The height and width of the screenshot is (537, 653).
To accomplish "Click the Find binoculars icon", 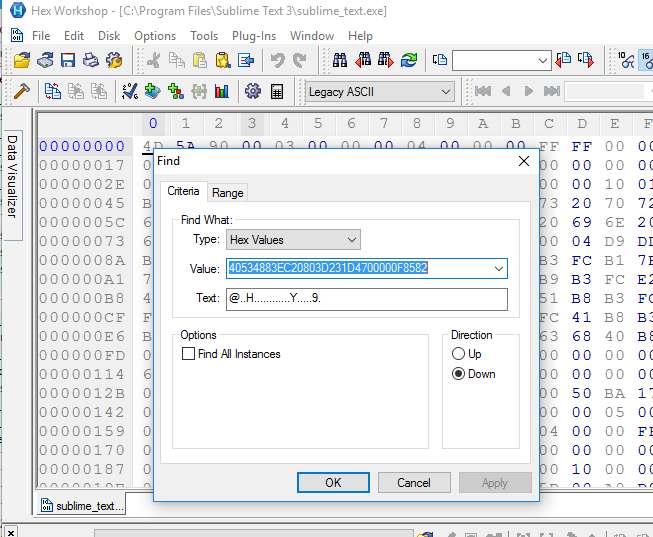I will point(340,60).
